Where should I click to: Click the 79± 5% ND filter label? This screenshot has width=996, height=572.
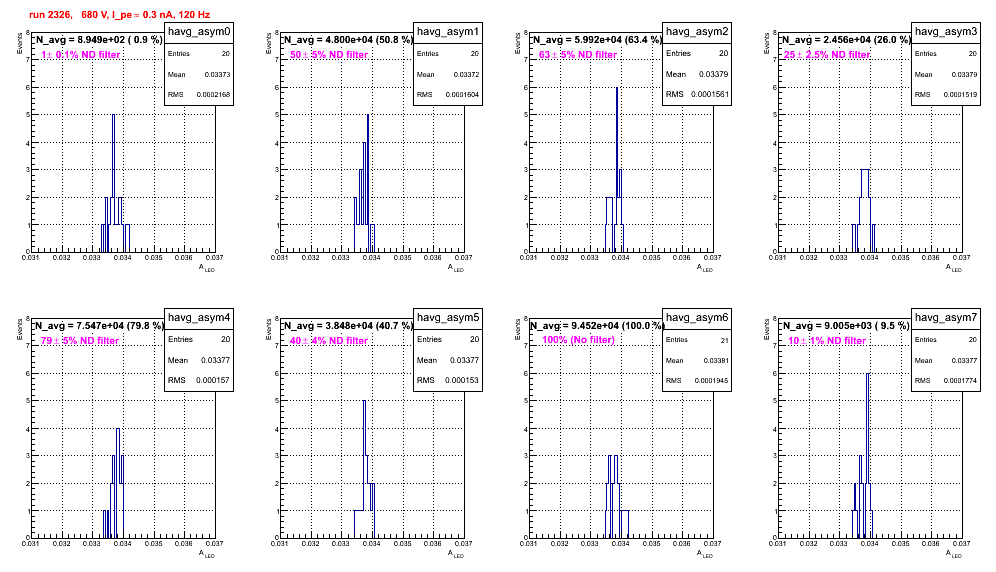click(80, 341)
